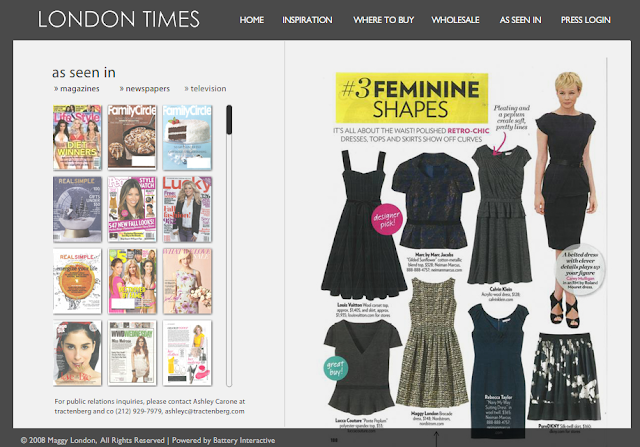640x447 pixels.
Task: Open WHERE TO BUY in the nav
Action: 383,20
